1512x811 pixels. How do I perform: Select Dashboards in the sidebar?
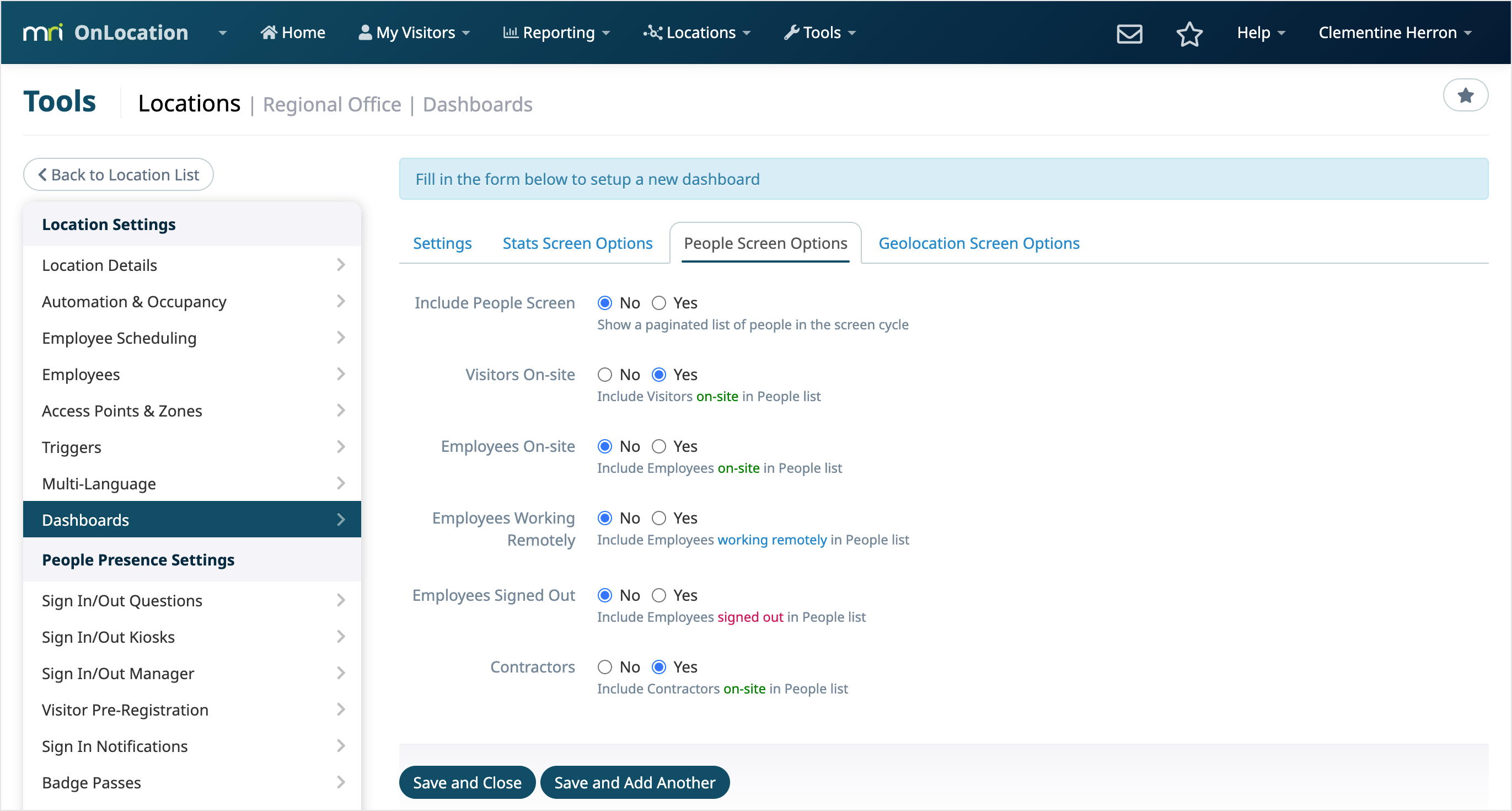point(85,520)
